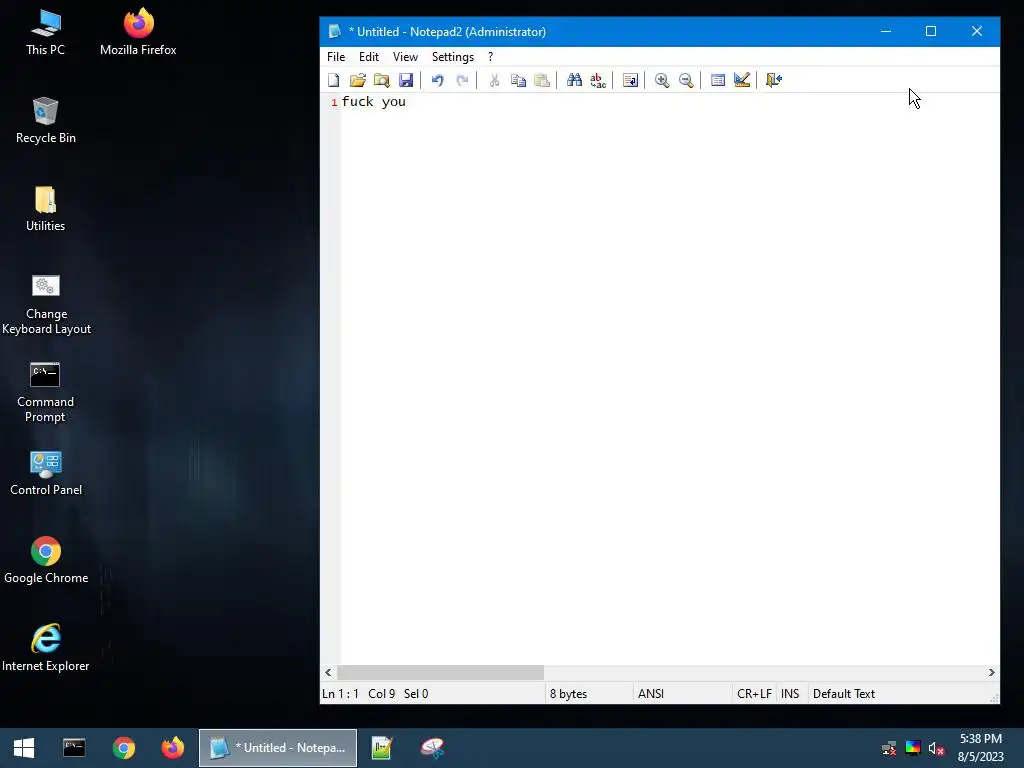Select the Recycle Bin desktop icon
The image size is (1024, 768).
[x=45, y=120]
